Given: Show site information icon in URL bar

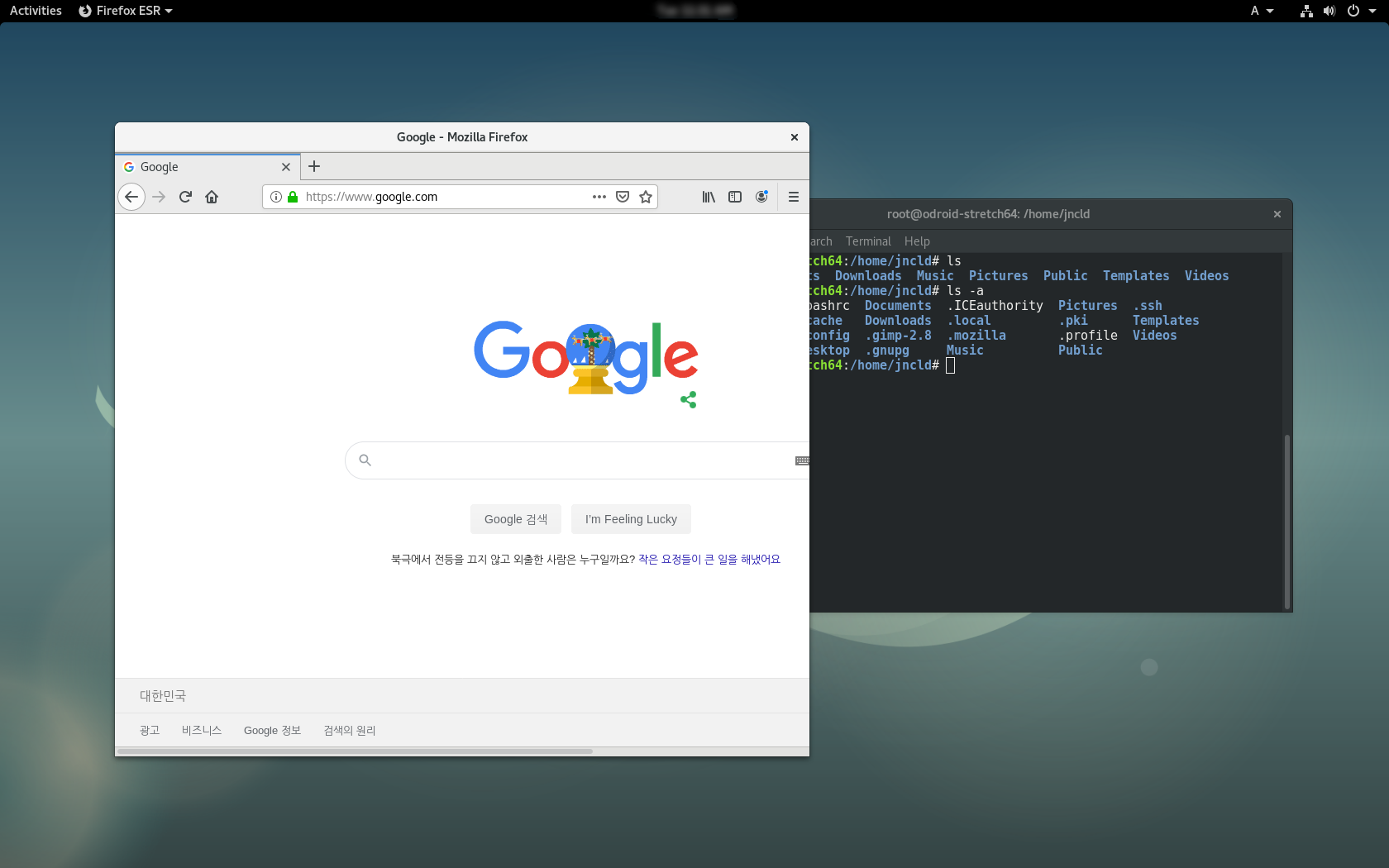Looking at the screenshot, I should (276, 197).
